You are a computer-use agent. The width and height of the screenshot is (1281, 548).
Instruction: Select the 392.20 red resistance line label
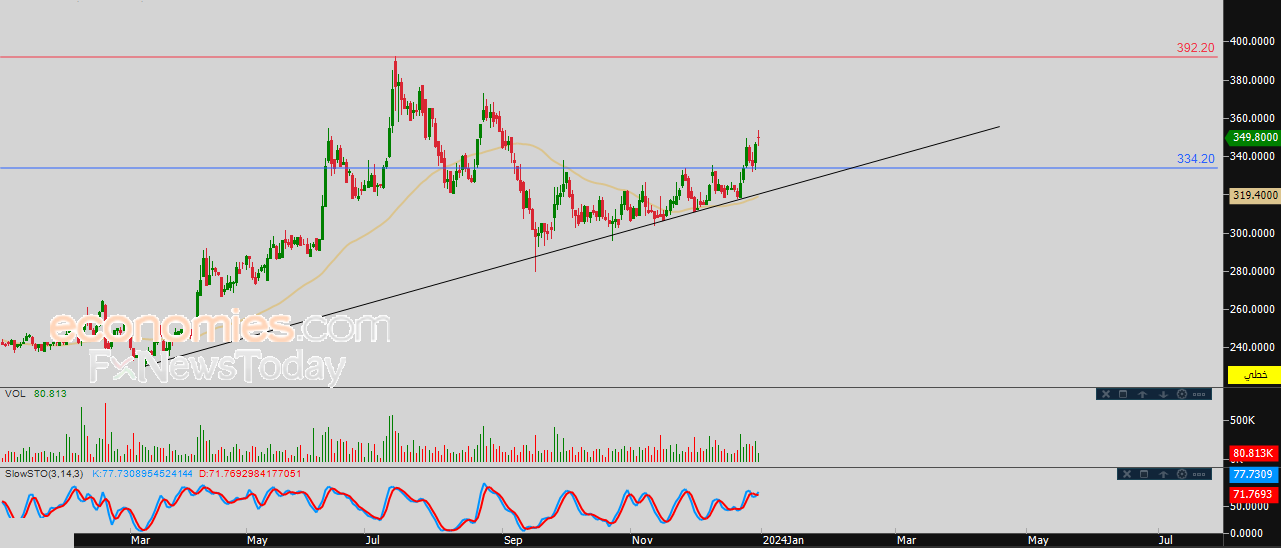coord(1195,47)
